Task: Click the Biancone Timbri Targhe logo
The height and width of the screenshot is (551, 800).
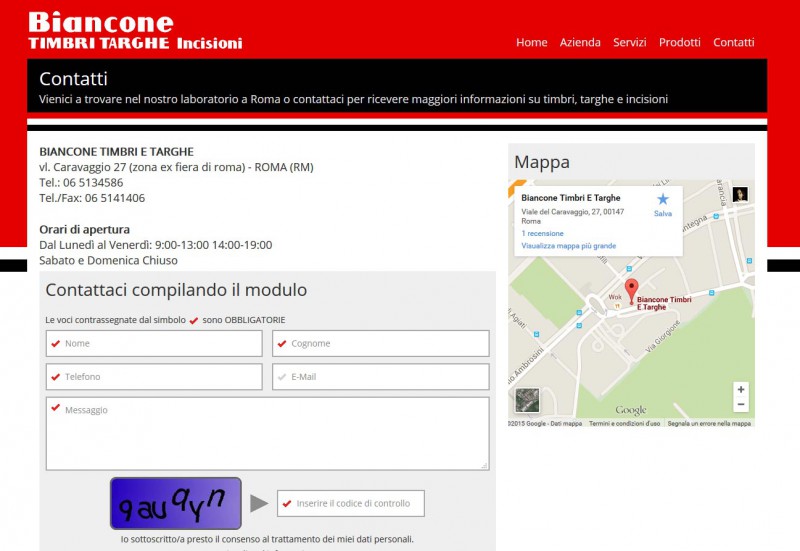Action: click(135, 31)
